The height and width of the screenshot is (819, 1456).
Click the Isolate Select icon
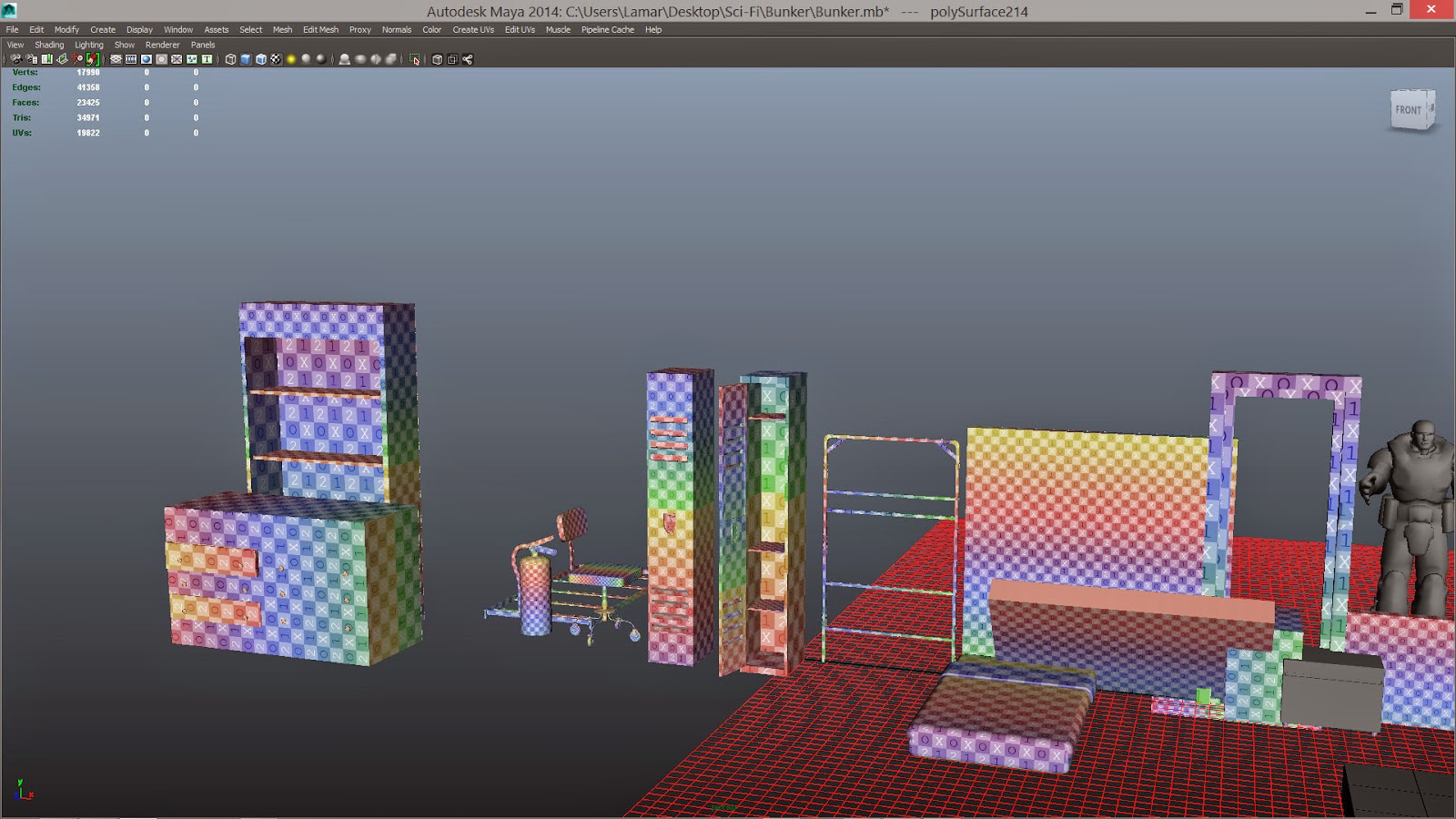(x=415, y=59)
